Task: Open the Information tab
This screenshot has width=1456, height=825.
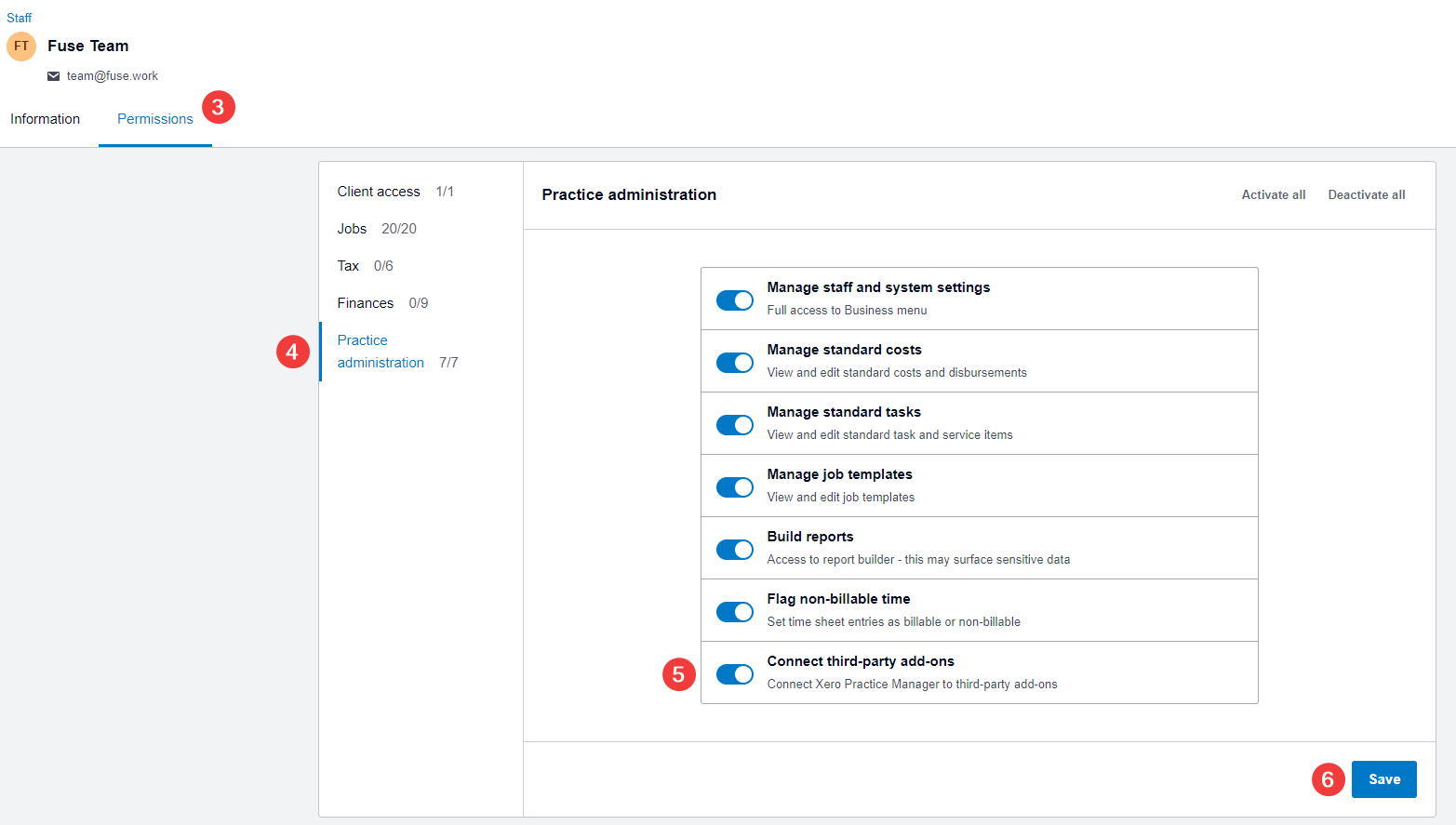Action: [45, 119]
